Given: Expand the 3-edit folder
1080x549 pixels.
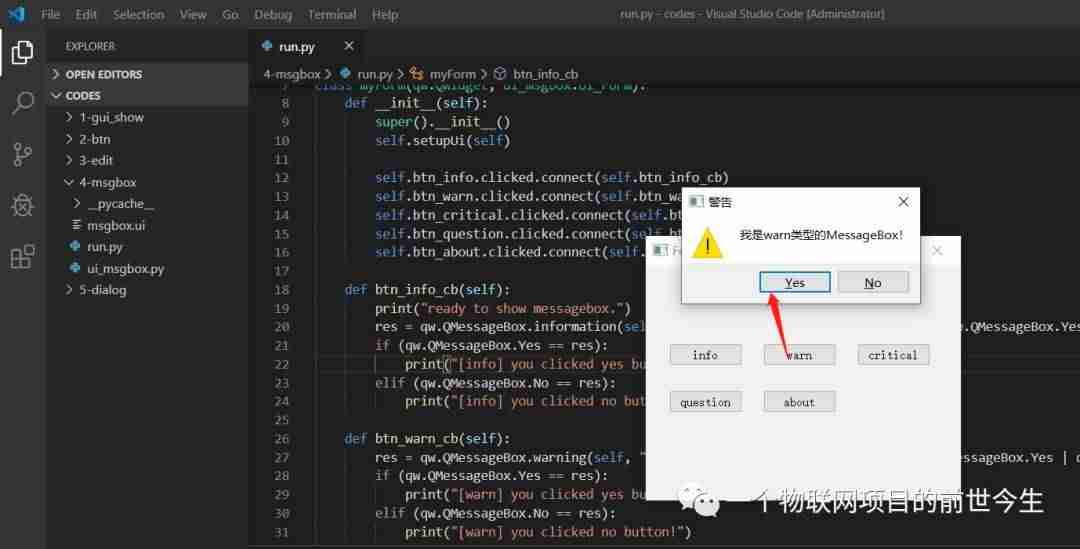Looking at the screenshot, I should click(x=147, y=160).
